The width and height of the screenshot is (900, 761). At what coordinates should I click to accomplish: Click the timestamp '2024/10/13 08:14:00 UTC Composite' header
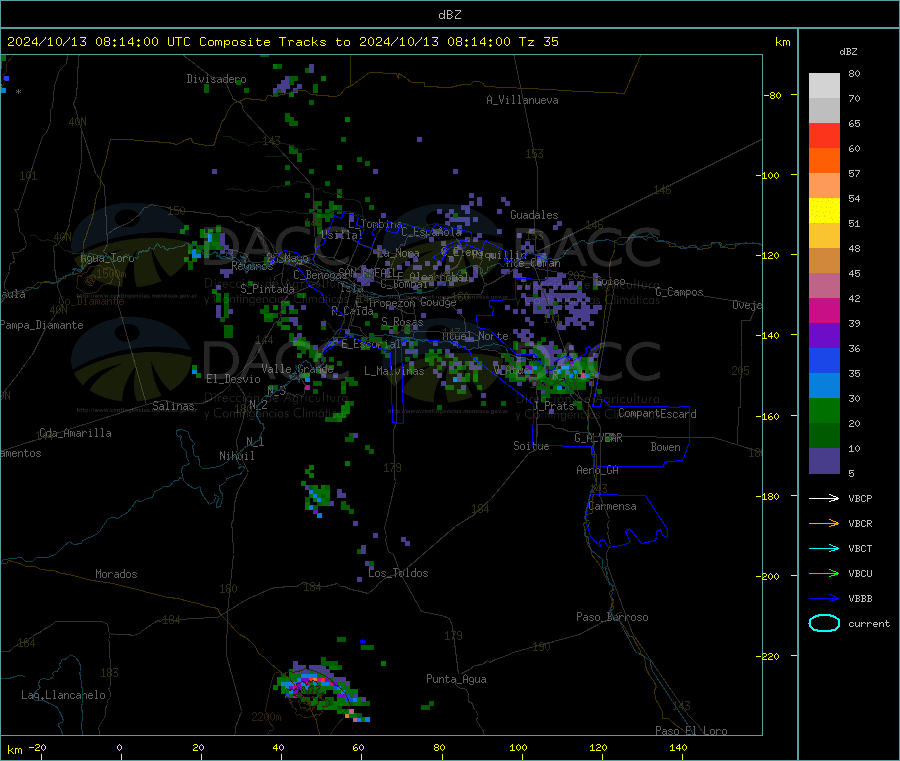click(138, 42)
